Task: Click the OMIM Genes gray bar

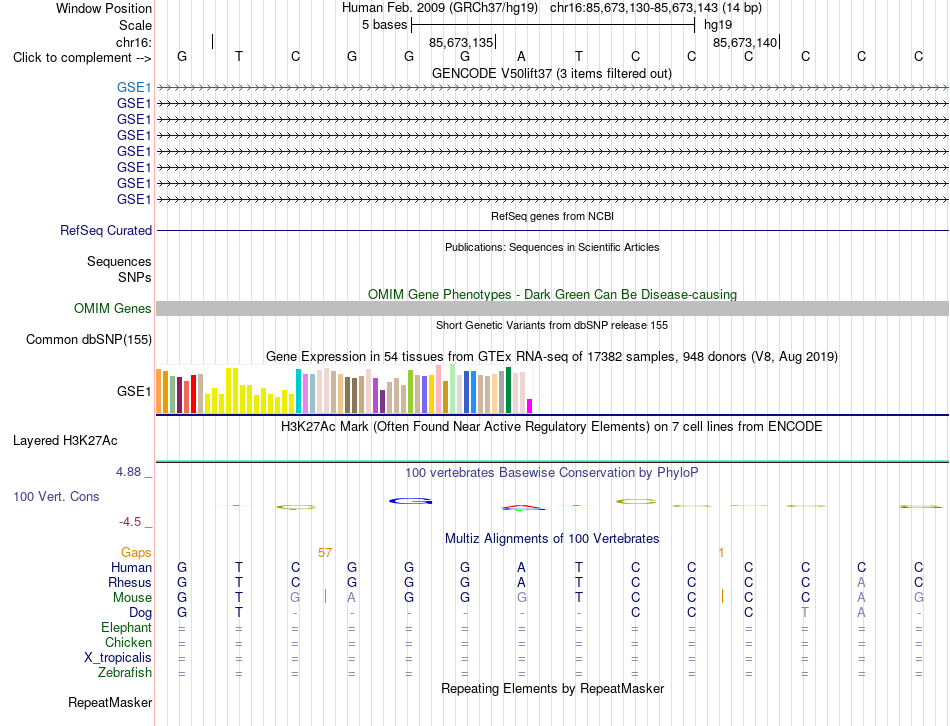Action: pyautogui.click(x=552, y=308)
